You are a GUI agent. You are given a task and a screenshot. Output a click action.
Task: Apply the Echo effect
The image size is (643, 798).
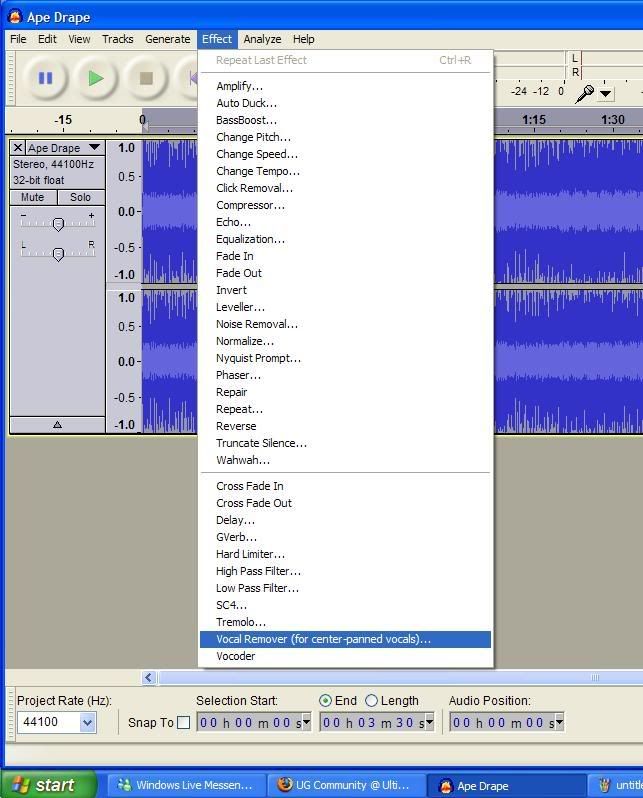(345, 222)
